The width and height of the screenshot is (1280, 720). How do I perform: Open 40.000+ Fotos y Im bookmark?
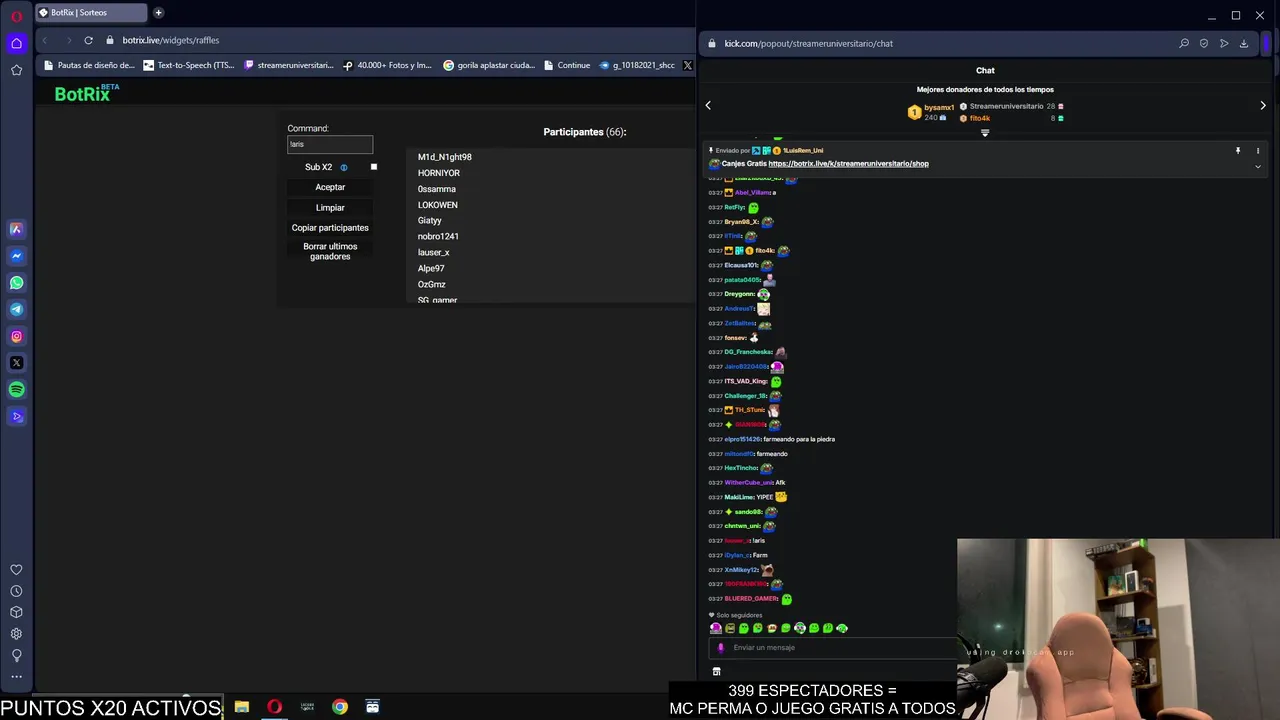(388, 65)
